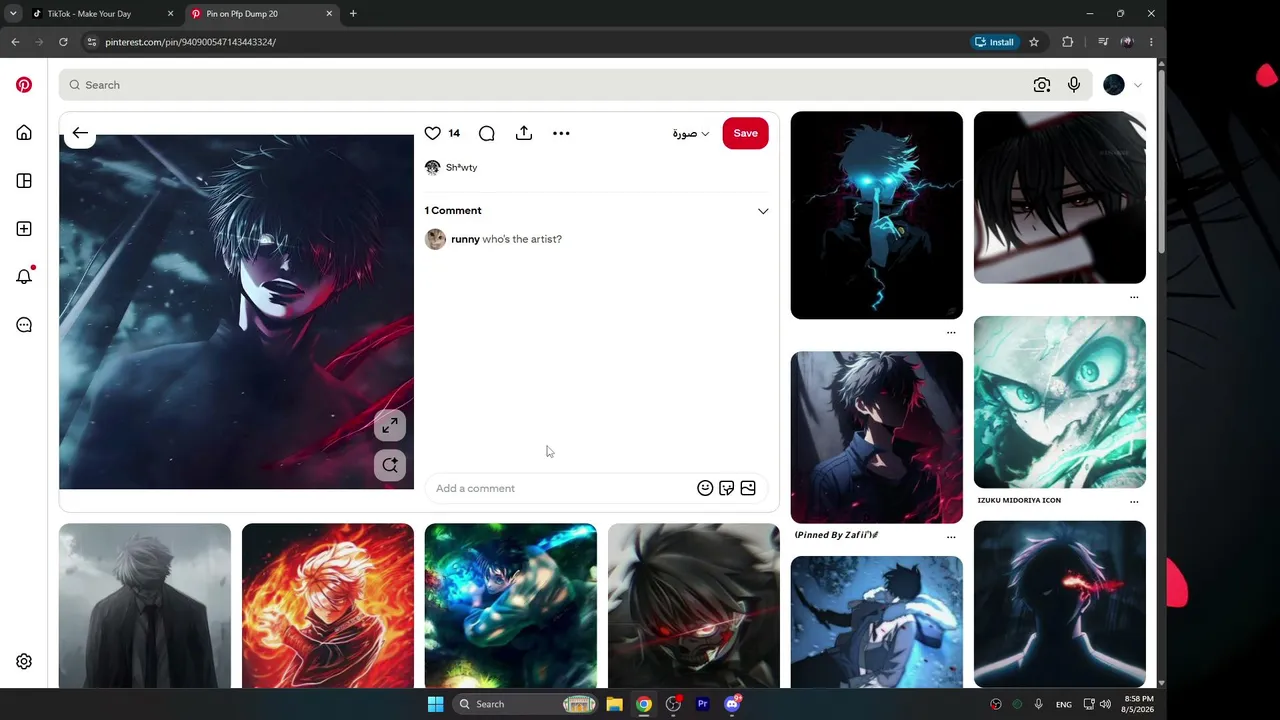Open the green-eyed Izuku Midoriya pin thumbnail
The height and width of the screenshot is (720, 1280).
pos(1060,402)
